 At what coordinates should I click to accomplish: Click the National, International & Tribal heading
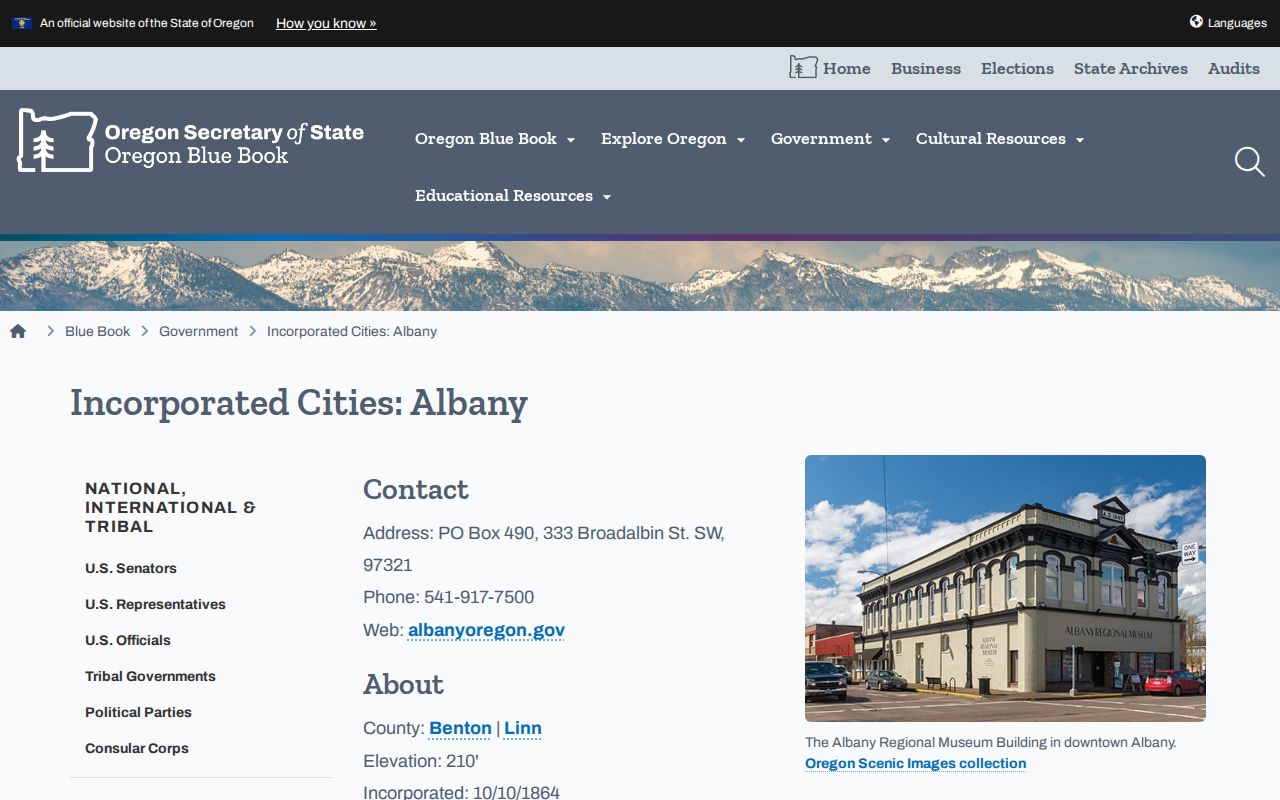coord(171,507)
